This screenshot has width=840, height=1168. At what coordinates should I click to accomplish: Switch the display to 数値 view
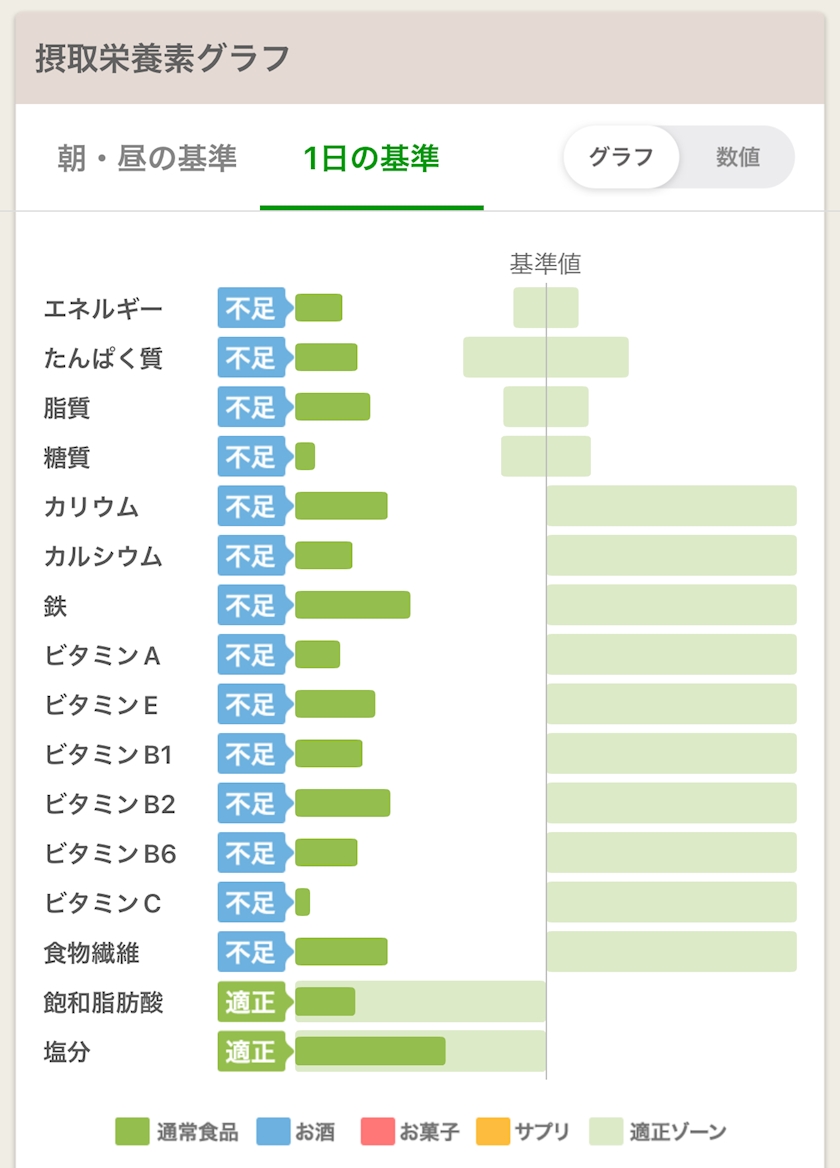coord(738,157)
